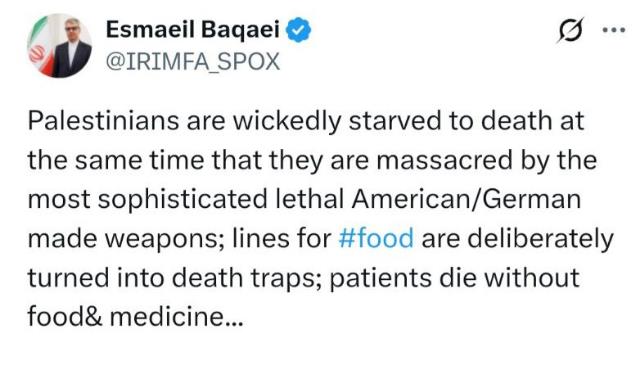Click the blue verified checkmark badge
The width and height of the screenshot is (640, 366).
pos(298,29)
